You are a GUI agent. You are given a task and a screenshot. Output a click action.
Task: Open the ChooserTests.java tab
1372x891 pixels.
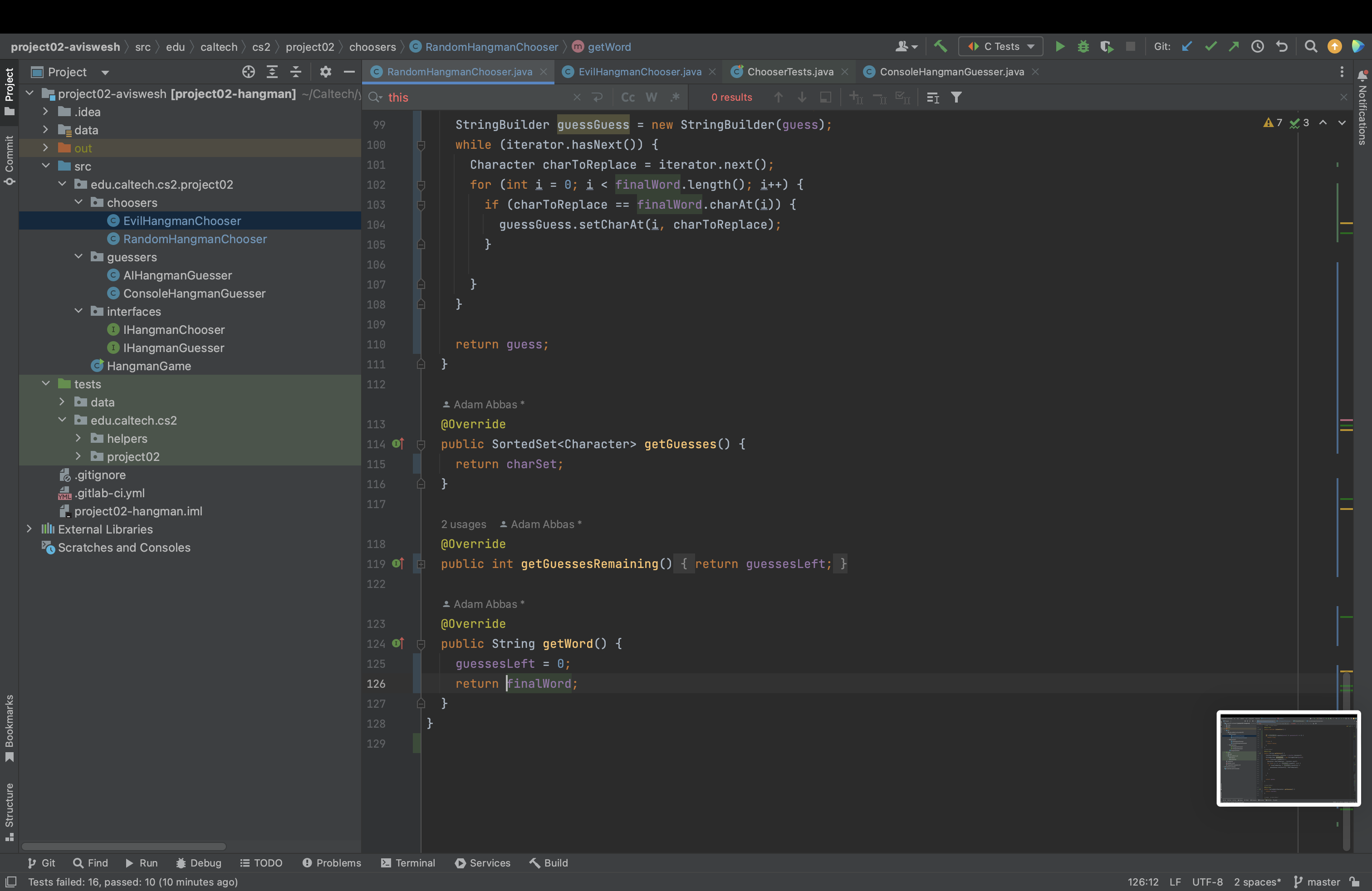point(790,72)
